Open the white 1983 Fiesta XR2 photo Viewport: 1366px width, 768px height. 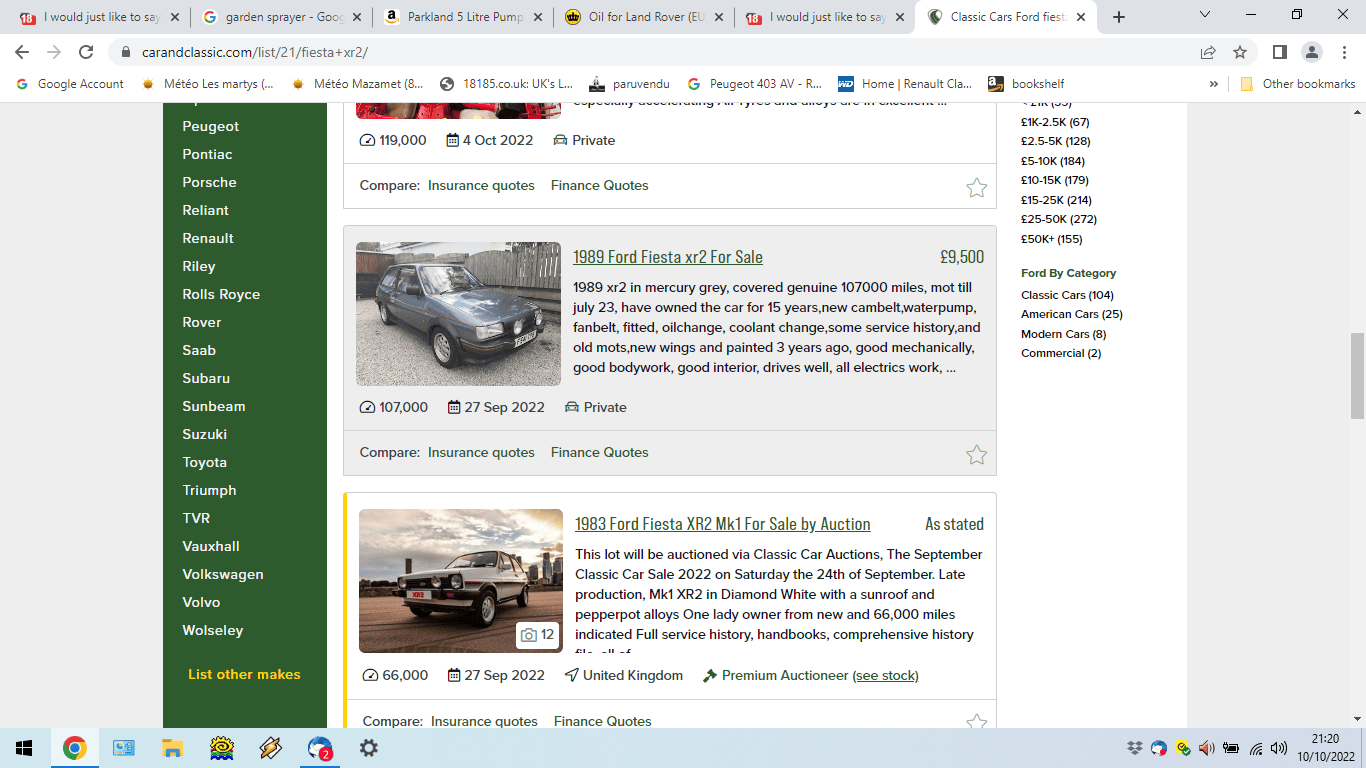(x=461, y=581)
